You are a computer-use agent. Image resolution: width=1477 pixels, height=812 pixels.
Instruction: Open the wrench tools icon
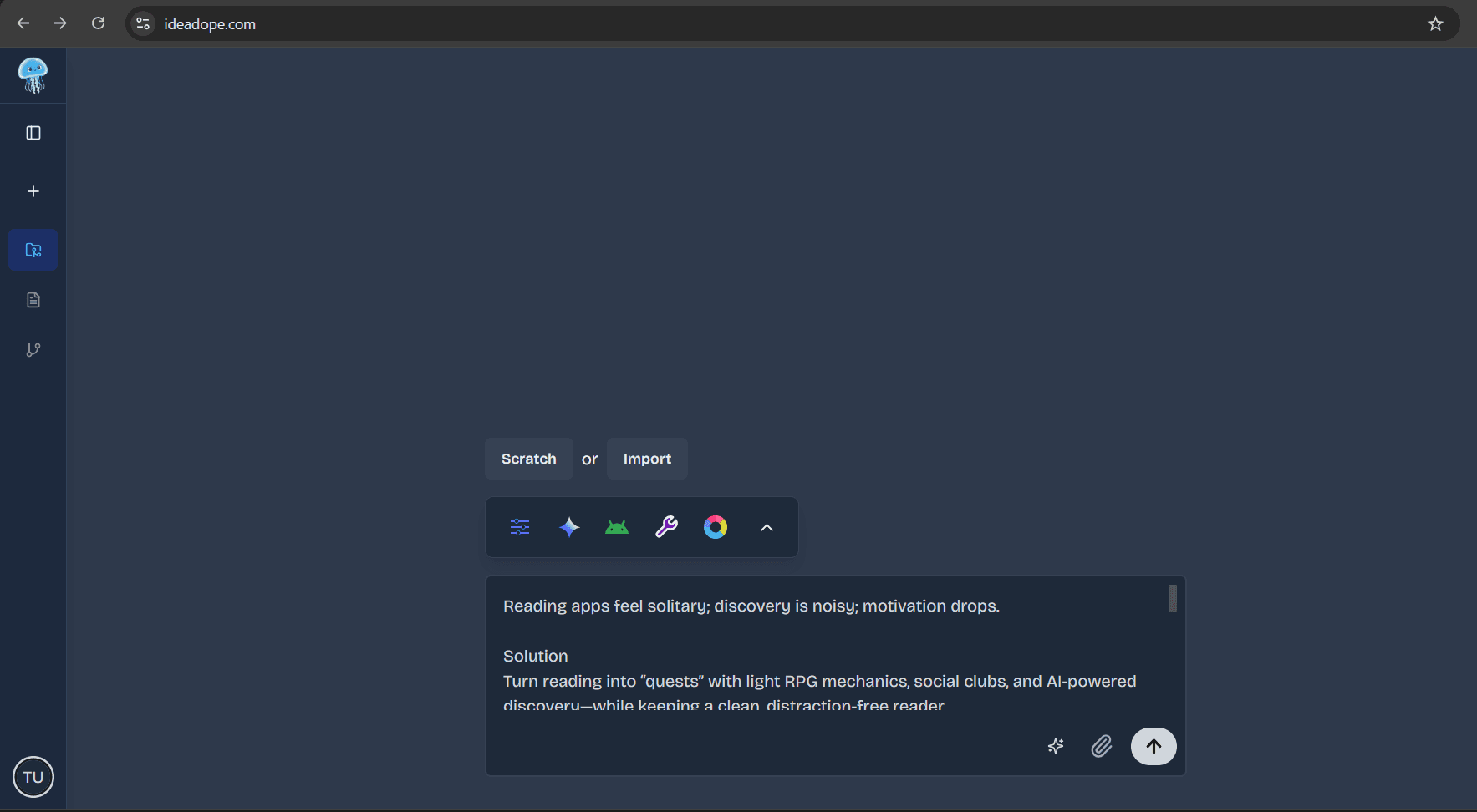(x=666, y=526)
